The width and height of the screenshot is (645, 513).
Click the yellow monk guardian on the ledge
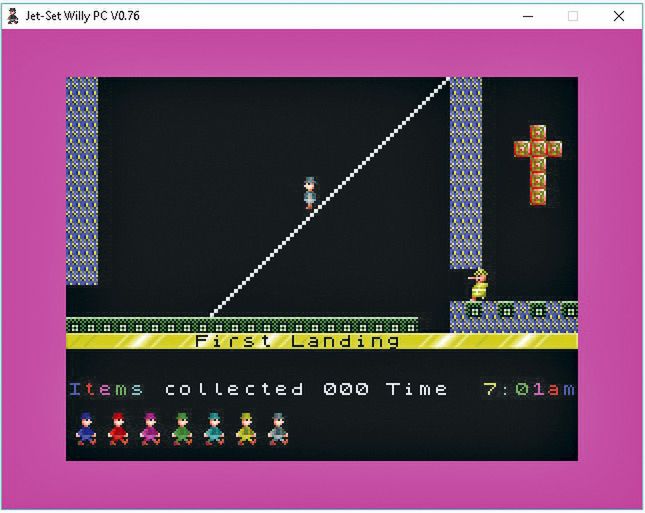click(478, 285)
